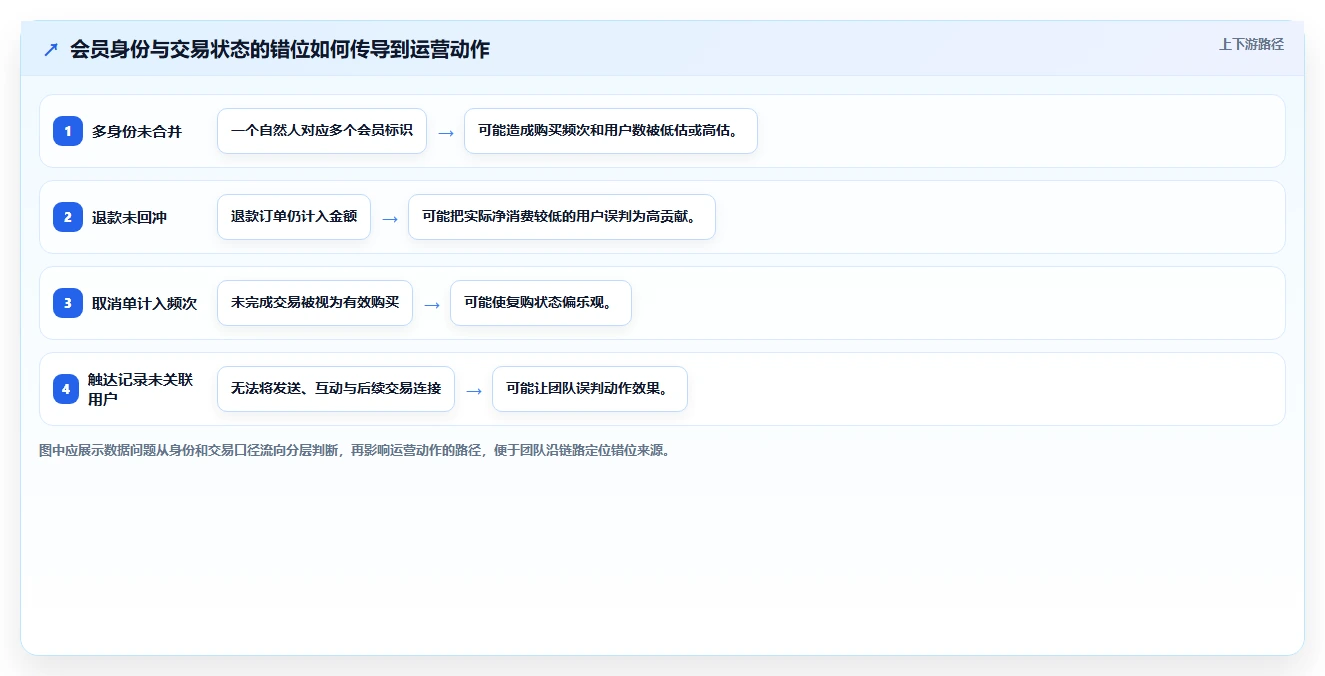Click the number 1 badge for 多身份未合并
This screenshot has height=676, width=1325.
tap(67, 131)
